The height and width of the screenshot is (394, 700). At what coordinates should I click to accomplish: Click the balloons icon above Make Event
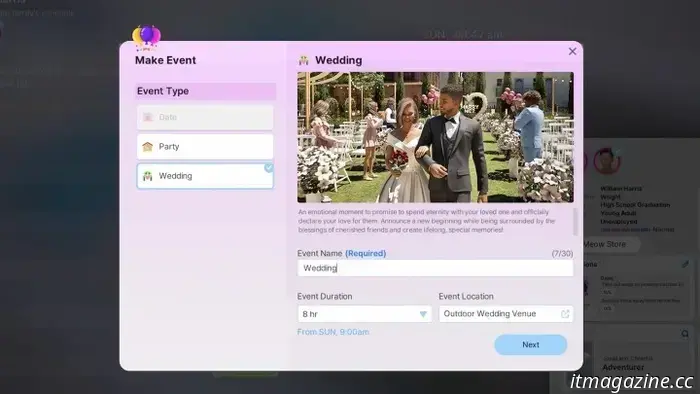pos(146,37)
